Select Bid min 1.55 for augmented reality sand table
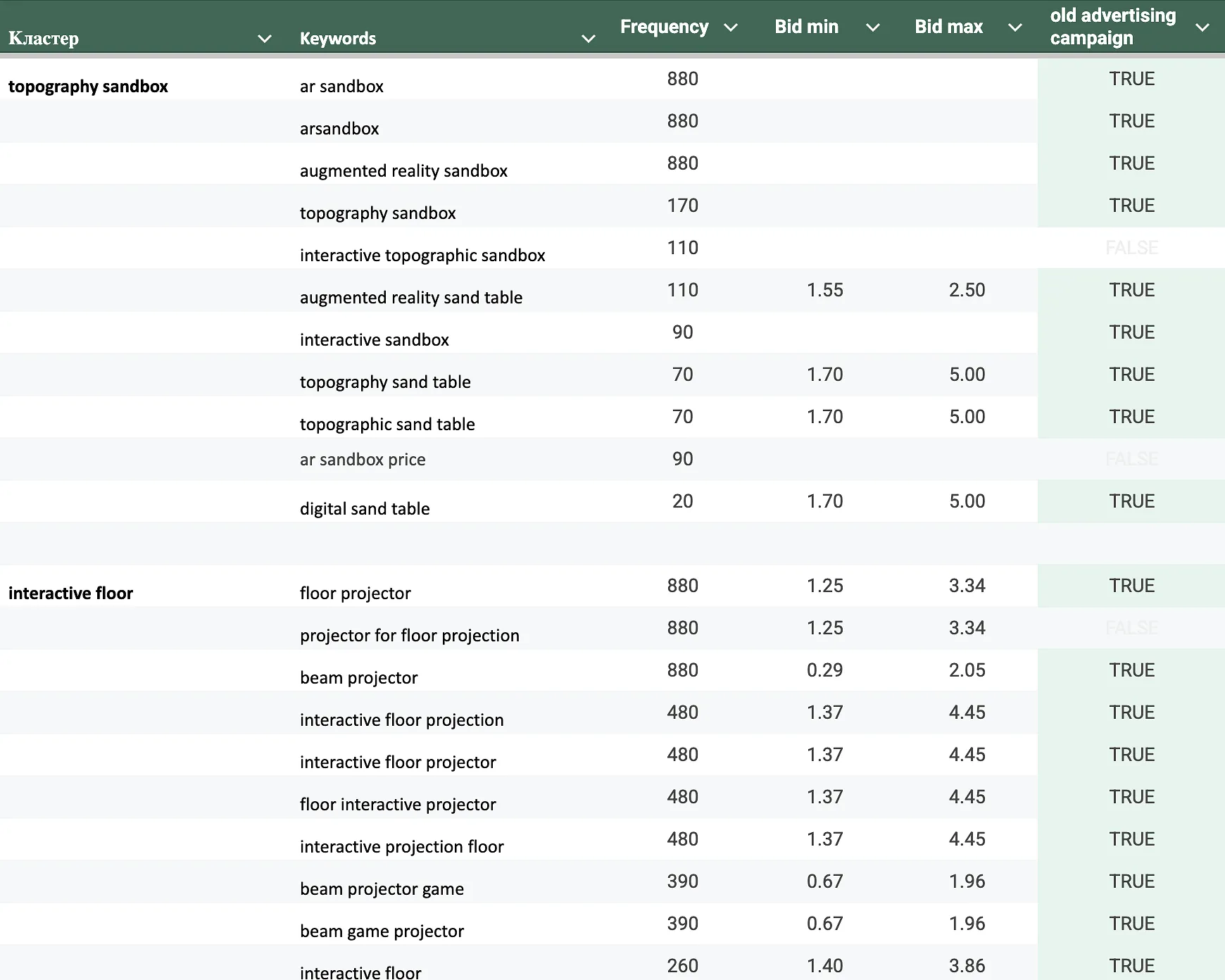Screen dimensions: 1225x980 [824, 290]
